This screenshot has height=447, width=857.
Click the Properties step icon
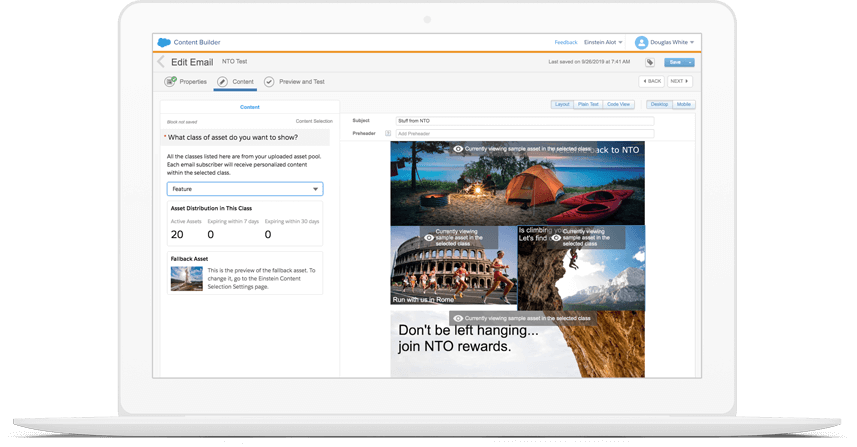tap(169, 81)
